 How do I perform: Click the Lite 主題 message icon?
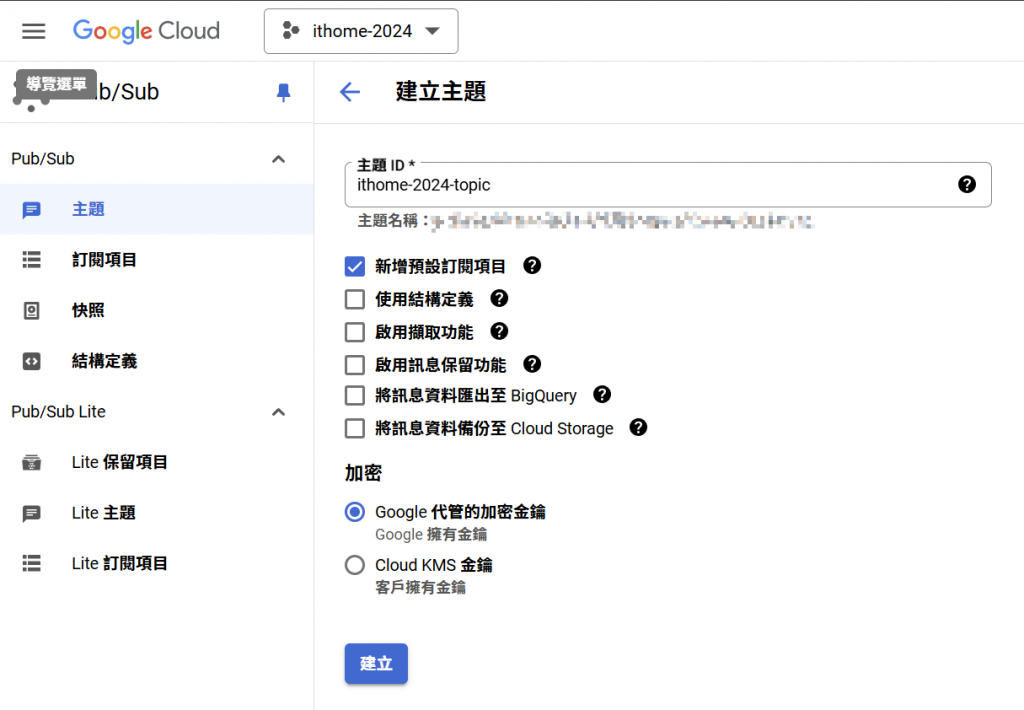coord(31,513)
